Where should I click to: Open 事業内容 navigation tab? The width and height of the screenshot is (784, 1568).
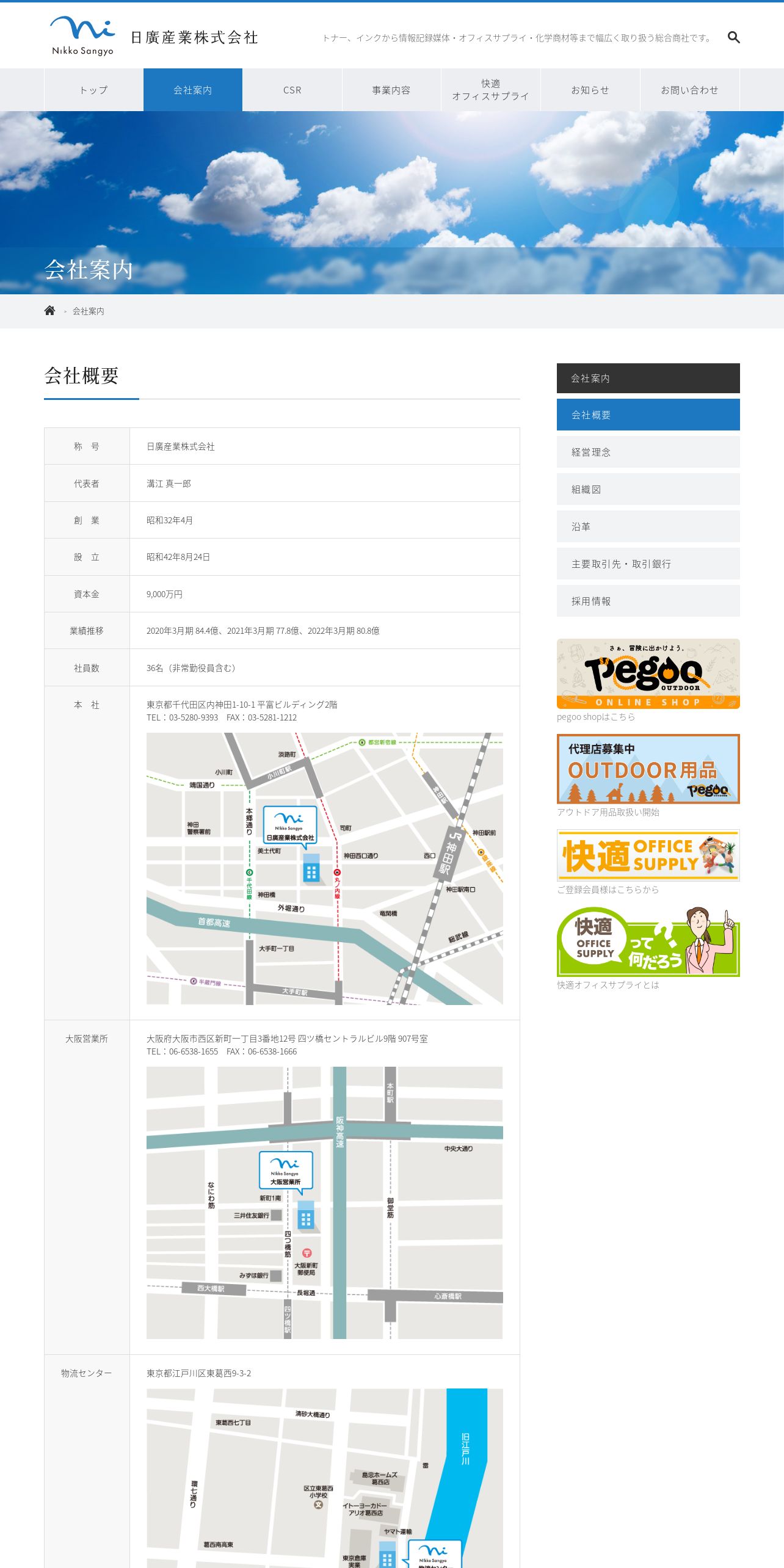coord(391,90)
